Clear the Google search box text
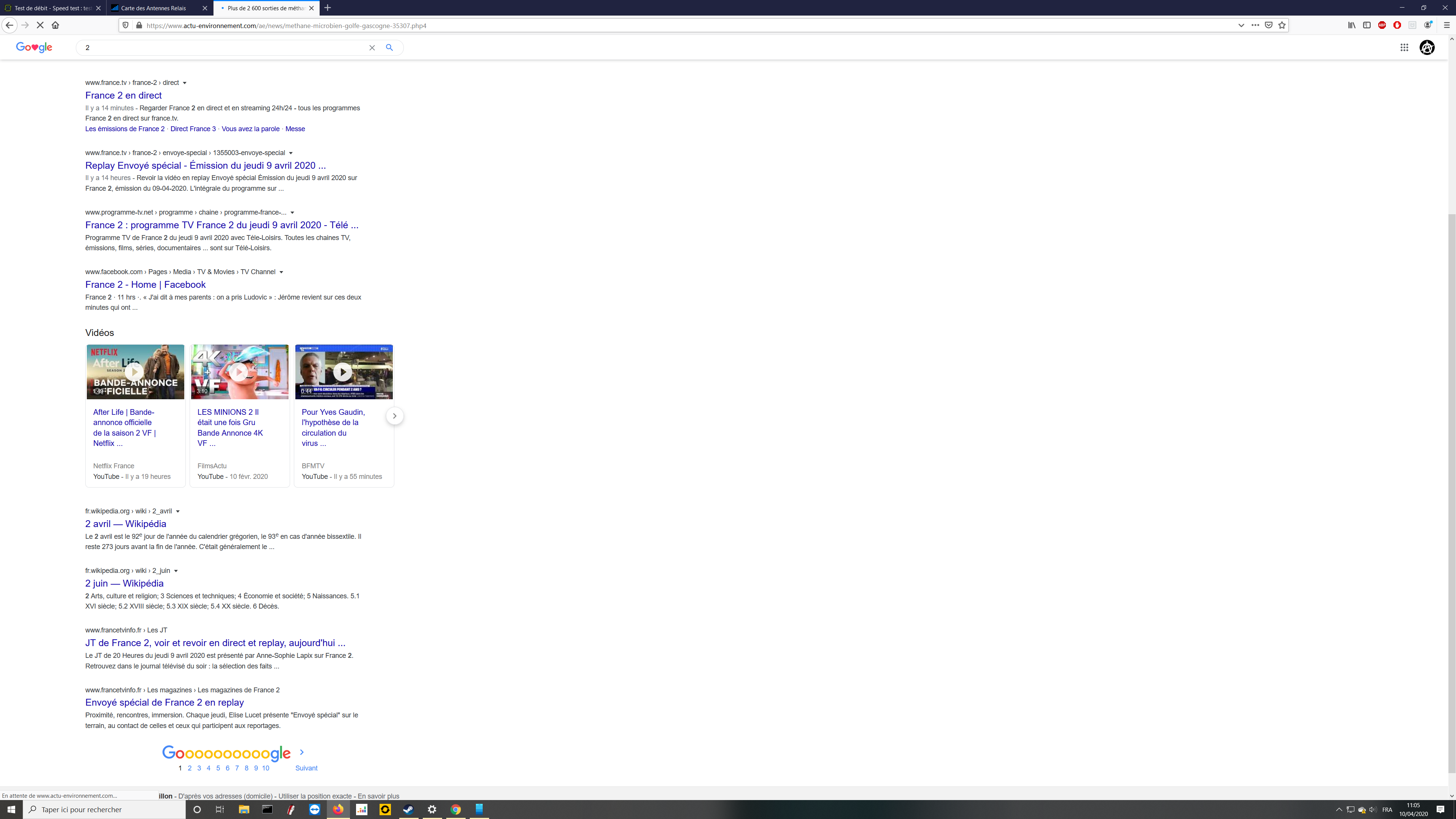 point(372,47)
